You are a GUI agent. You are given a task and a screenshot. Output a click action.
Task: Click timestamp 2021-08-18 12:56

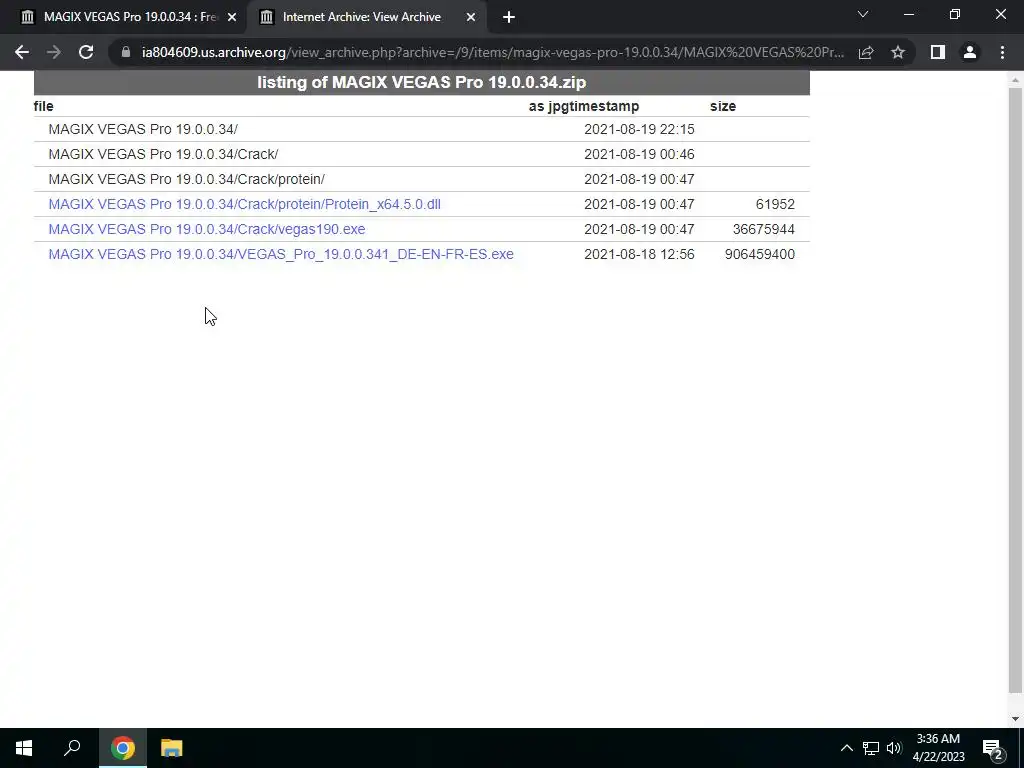(639, 254)
